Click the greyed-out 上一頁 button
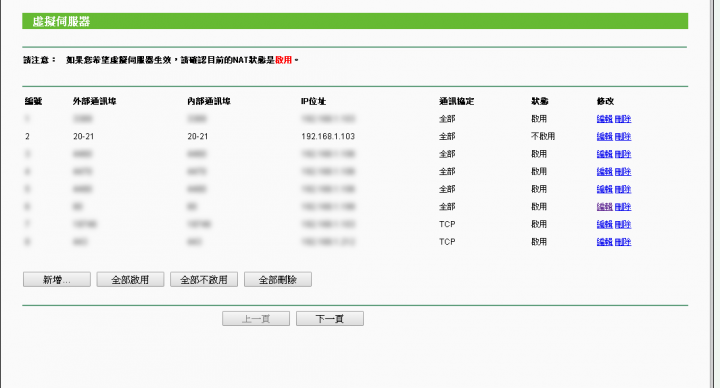The height and width of the screenshot is (388, 720). (256, 319)
